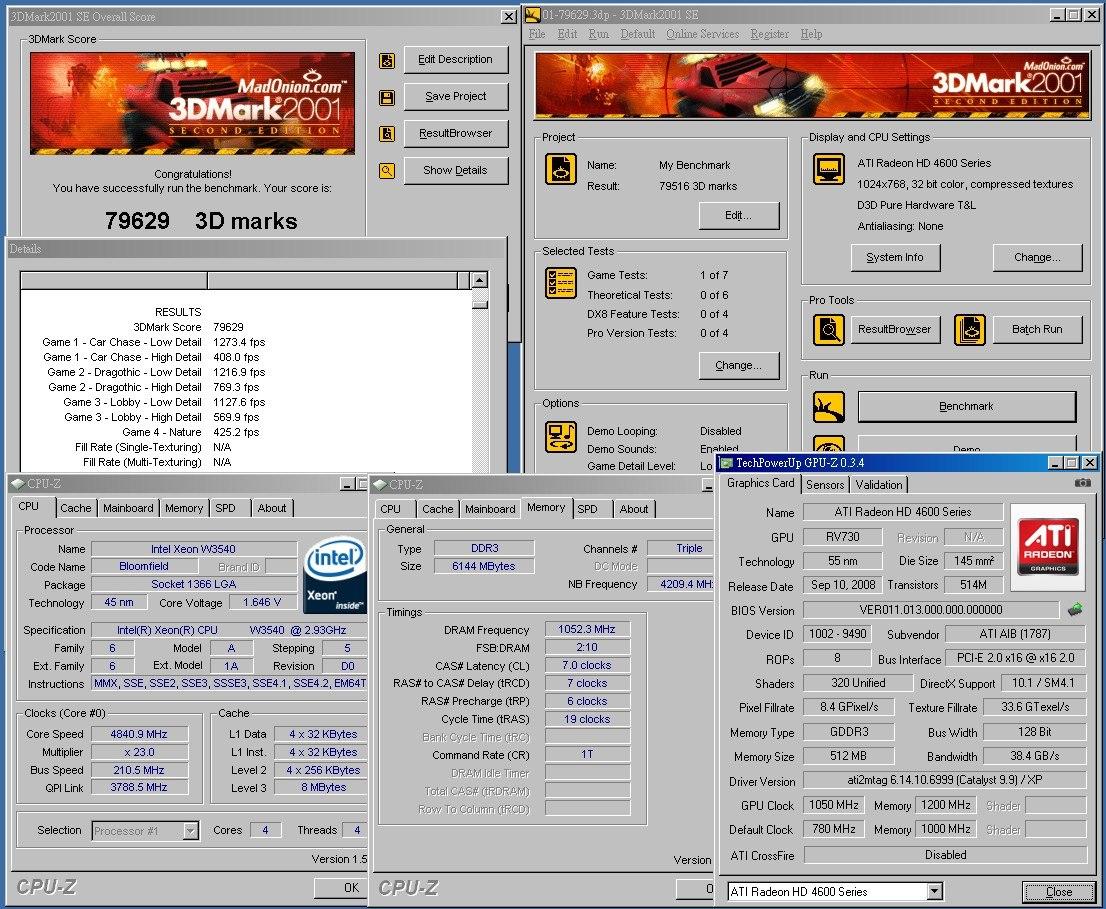Click Change... button in Selected Tests
Image resolution: width=1106 pixels, height=909 pixels.
tap(739, 366)
